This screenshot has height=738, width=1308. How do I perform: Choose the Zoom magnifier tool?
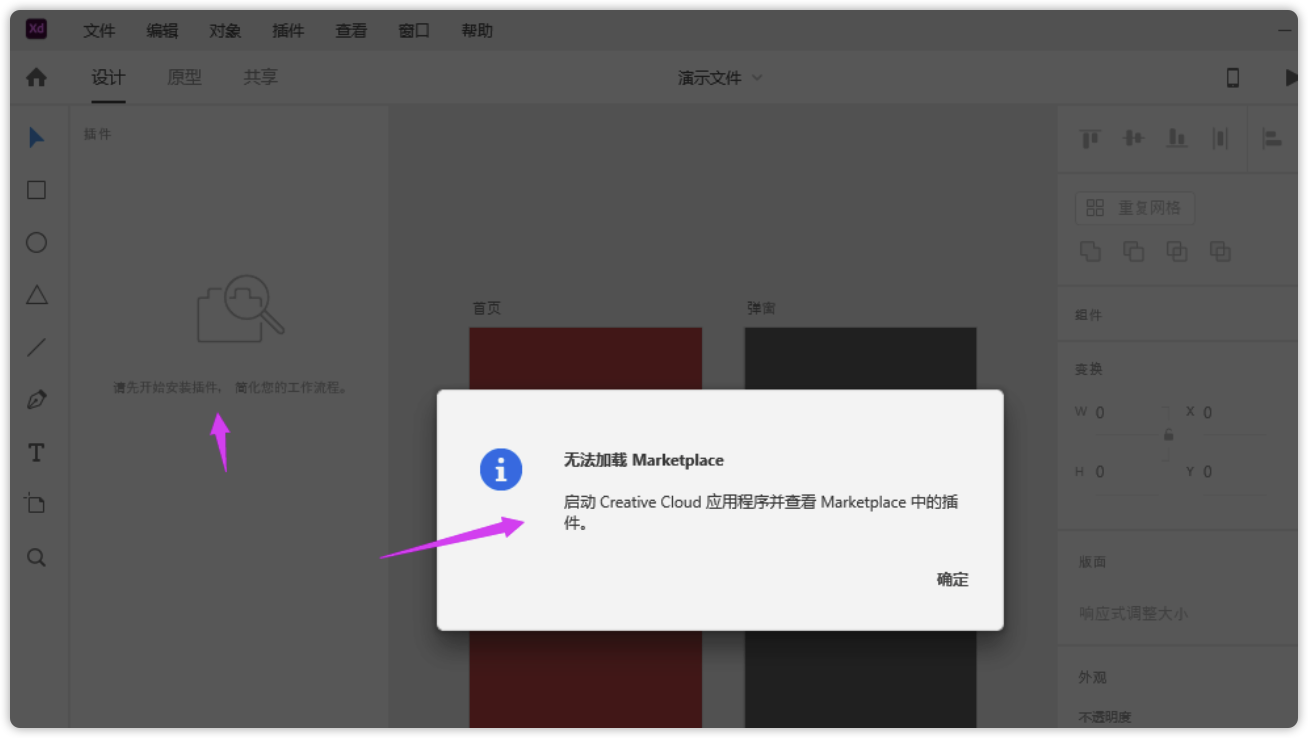point(36,558)
